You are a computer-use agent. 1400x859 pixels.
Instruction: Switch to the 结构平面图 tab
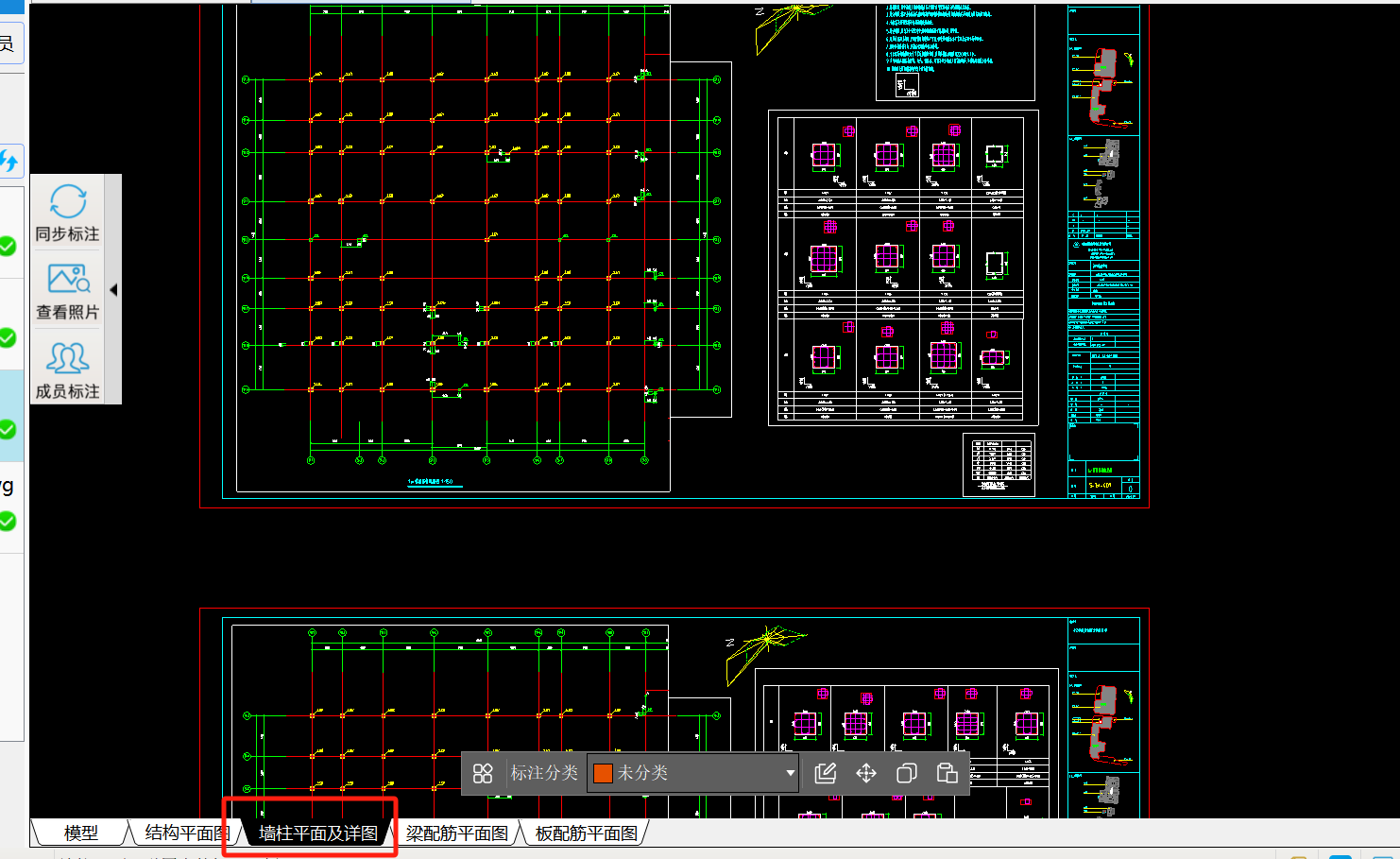click(x=186, y=833)
